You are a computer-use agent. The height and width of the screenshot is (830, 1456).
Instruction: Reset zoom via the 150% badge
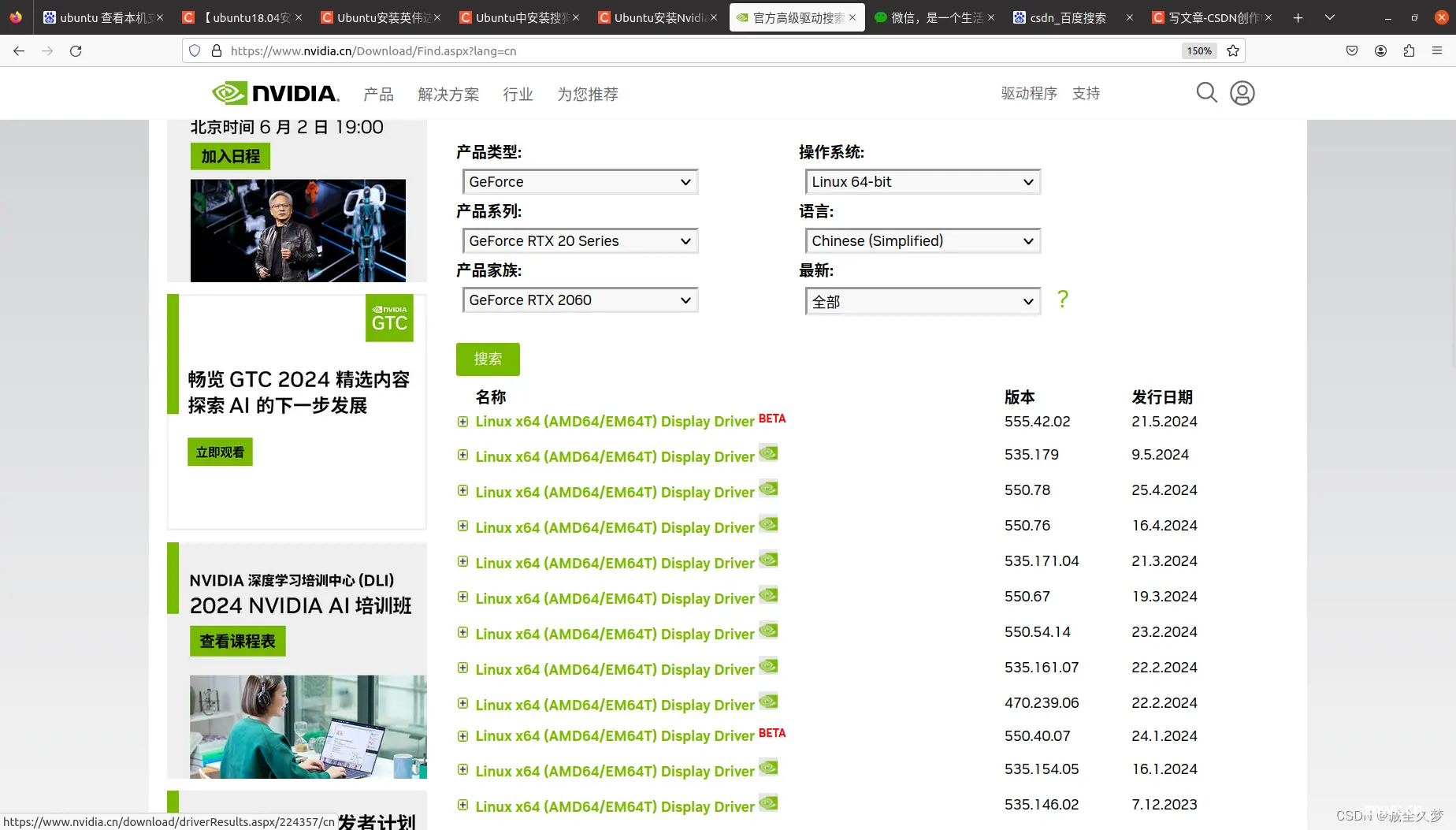tap(1199, 50)
